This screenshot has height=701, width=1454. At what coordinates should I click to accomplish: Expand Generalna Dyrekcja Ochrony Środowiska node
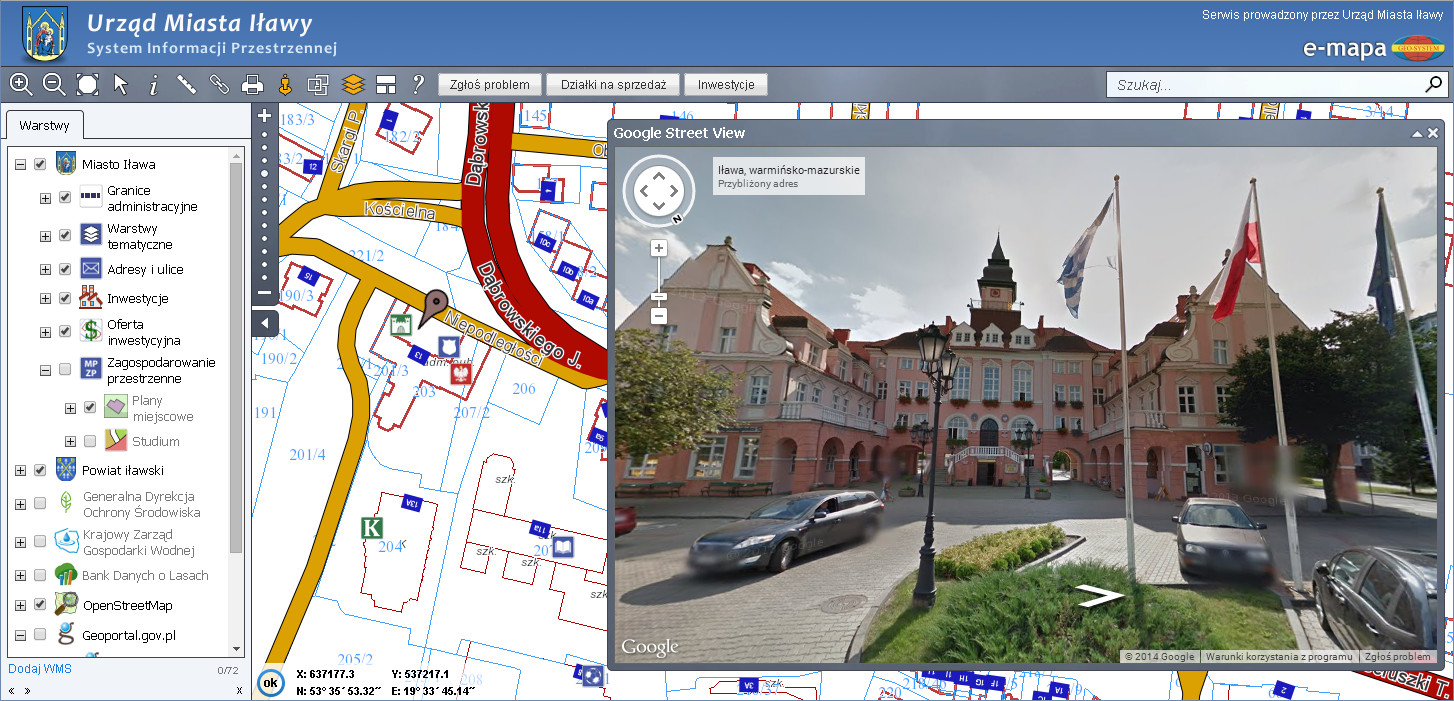[x=20, y=504]
